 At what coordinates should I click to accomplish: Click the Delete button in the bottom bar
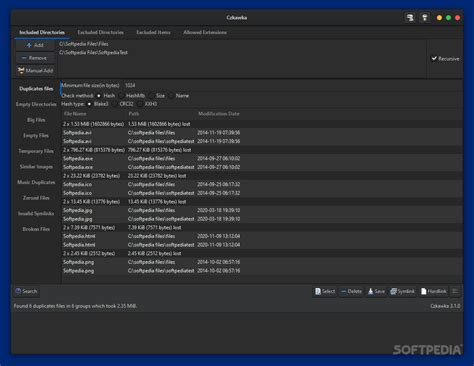pyautogui.click(x=351, y=291)
